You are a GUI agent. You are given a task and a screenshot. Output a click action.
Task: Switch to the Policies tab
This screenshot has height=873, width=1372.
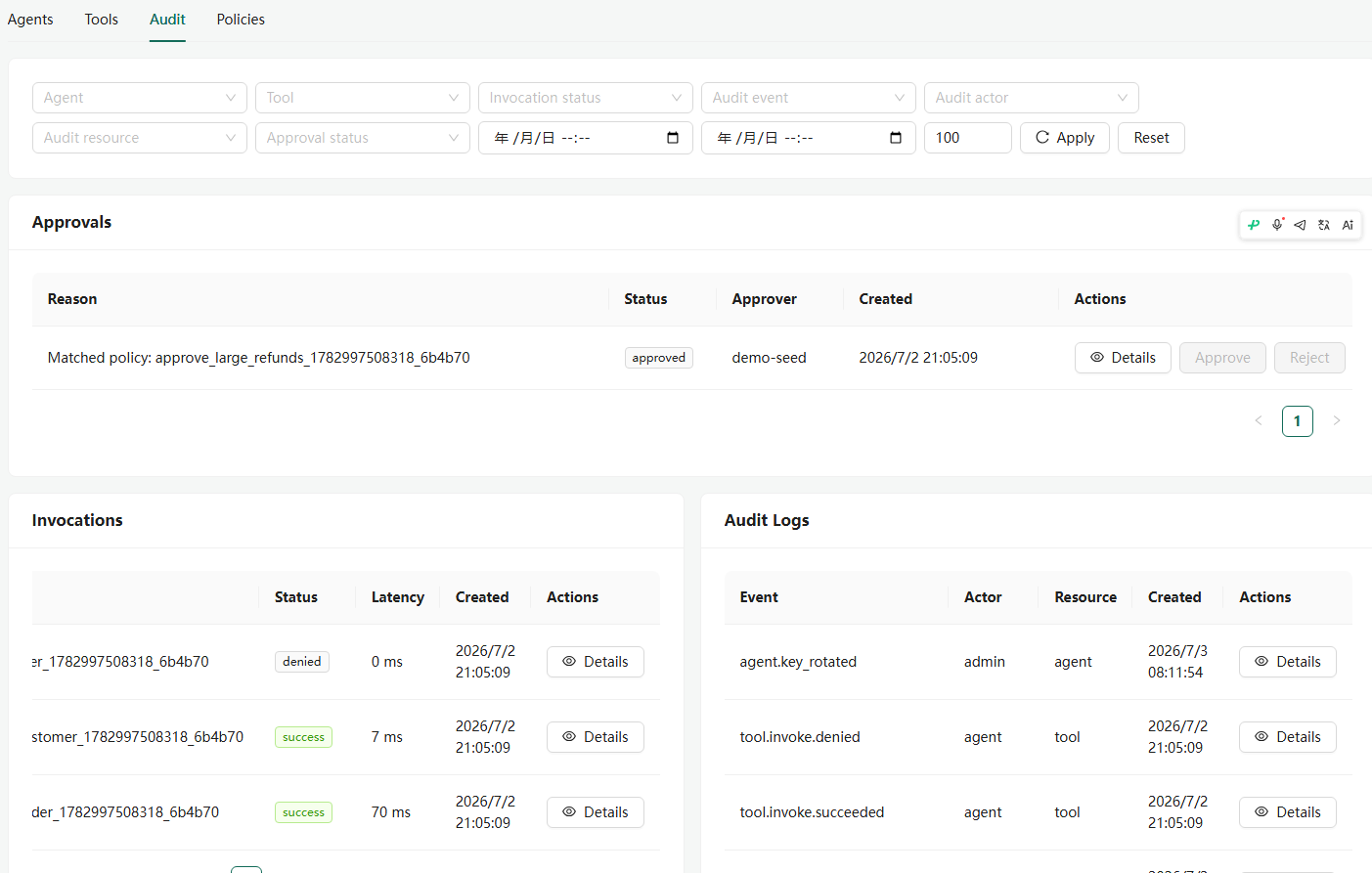(241, 20)
